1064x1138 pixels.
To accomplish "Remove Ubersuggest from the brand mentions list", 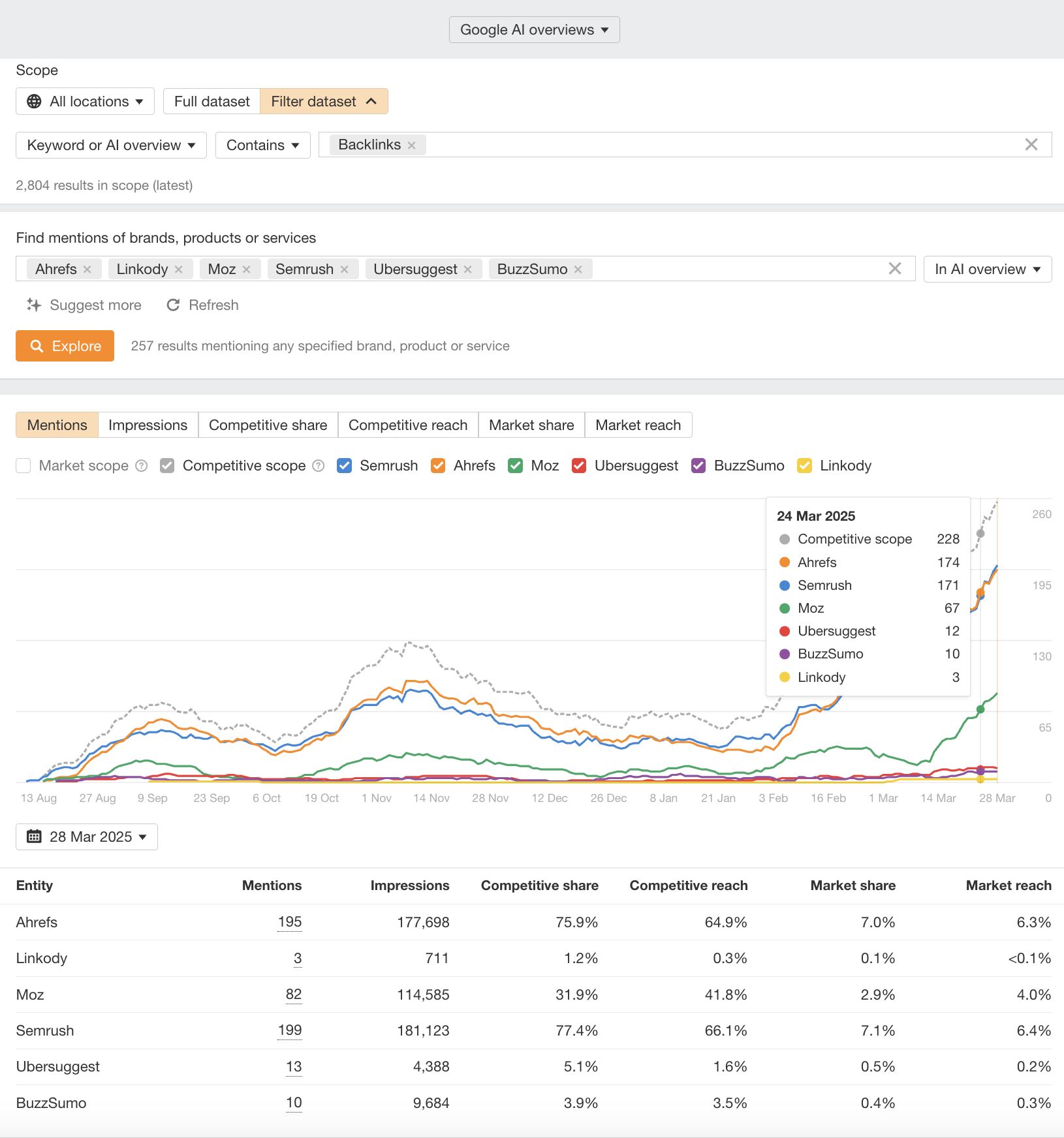I will coord(467,269).
